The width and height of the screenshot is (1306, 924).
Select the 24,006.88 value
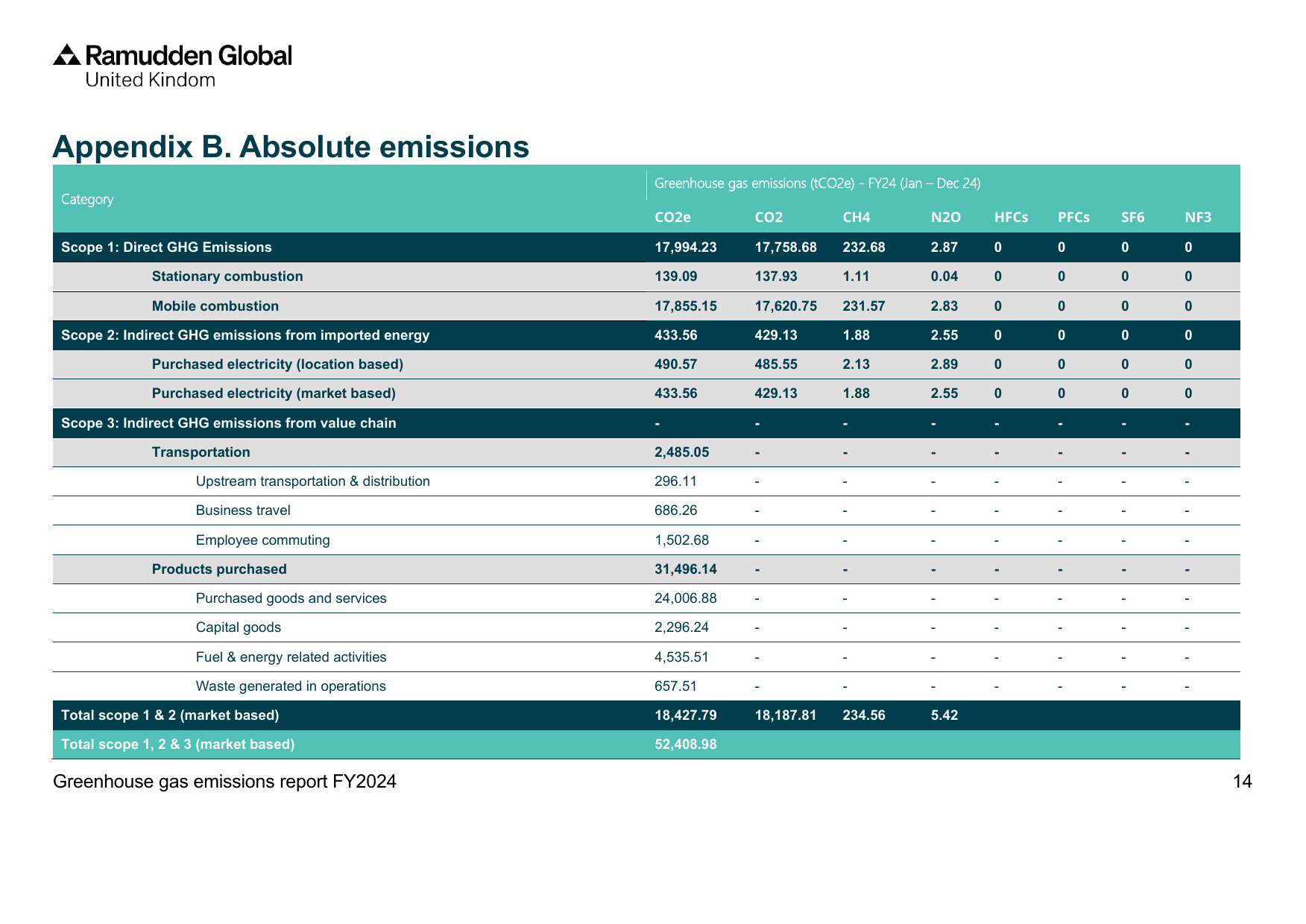click(x=686, y=598)
